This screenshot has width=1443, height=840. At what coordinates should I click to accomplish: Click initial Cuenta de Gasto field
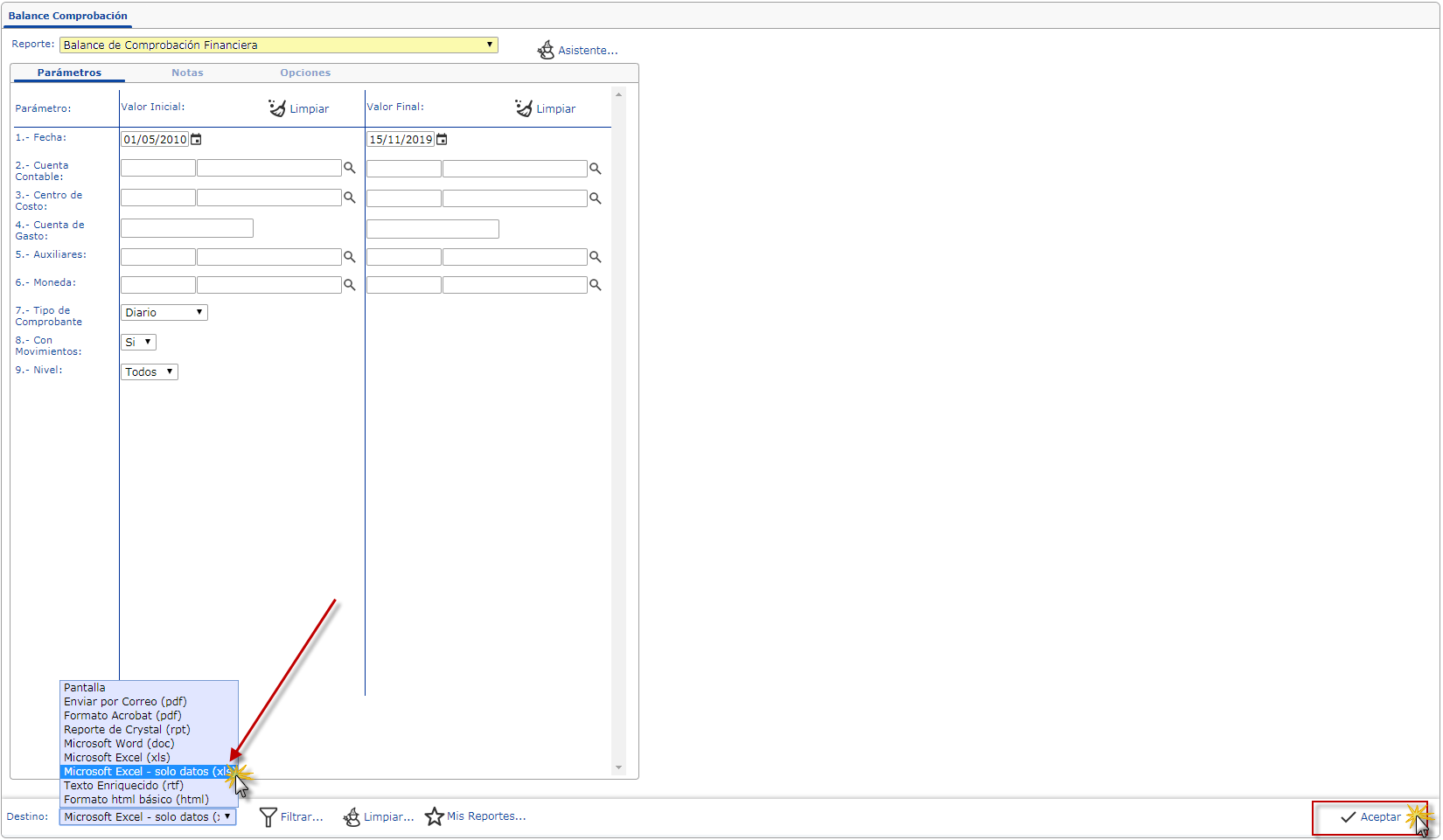pyautogui.click(x=187, y=228)
